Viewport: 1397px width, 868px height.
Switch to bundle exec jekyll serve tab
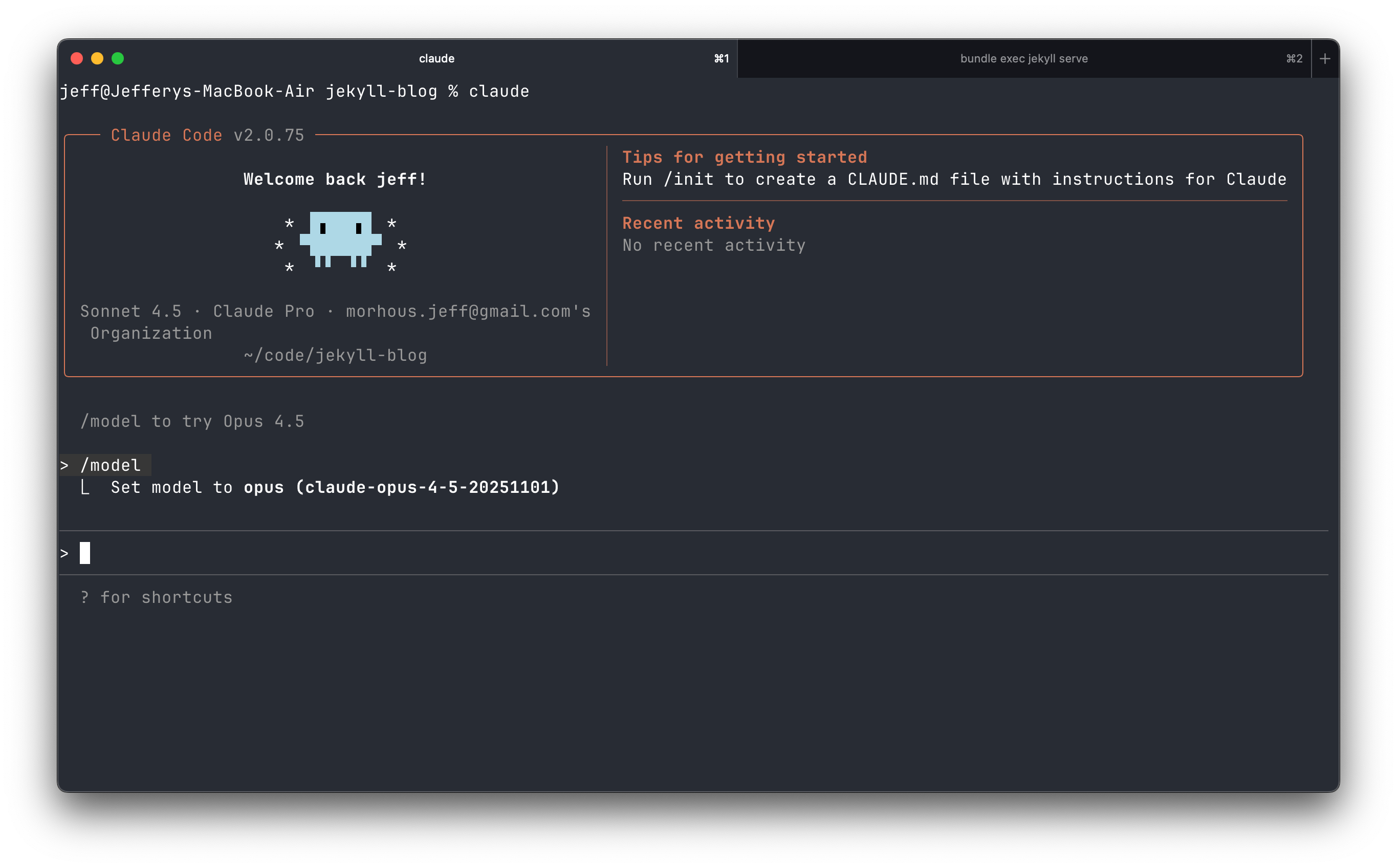pyautogui.click(x=1023, y=58)
